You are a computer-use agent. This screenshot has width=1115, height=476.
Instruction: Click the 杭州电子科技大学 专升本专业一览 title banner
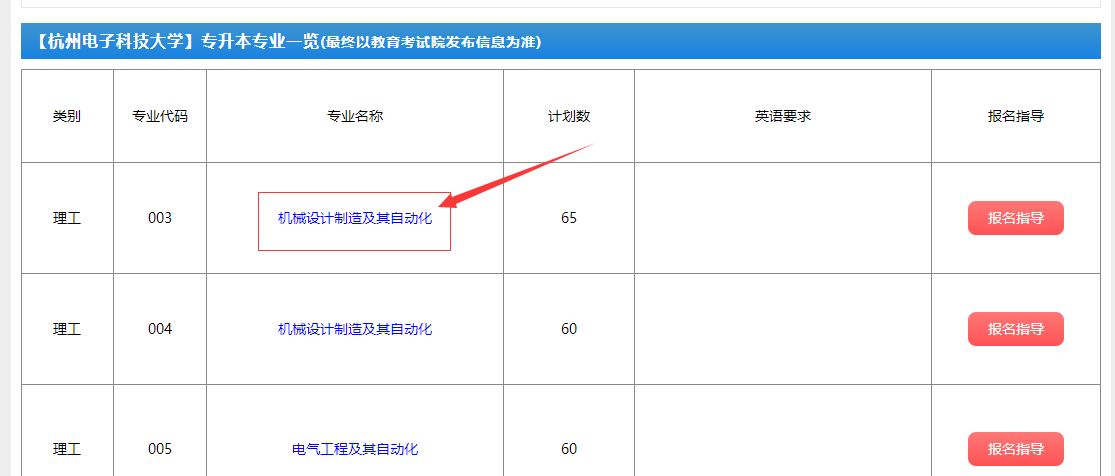pyautogui.click(x=288, y=42)
